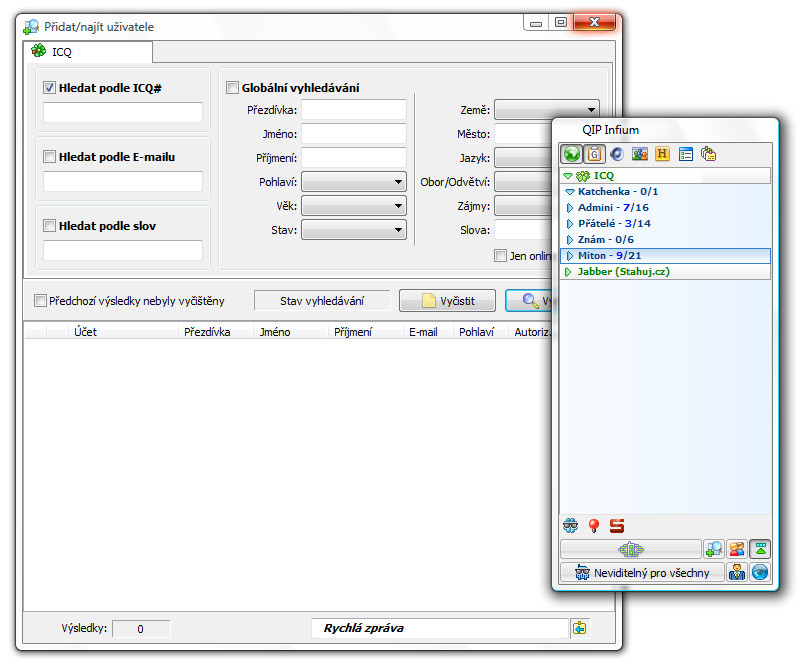Click the speaker sound icon in QIP toolbar
The height and width of the screenshot is (671, 798).
pyautogui.click(x=617, y=154)
